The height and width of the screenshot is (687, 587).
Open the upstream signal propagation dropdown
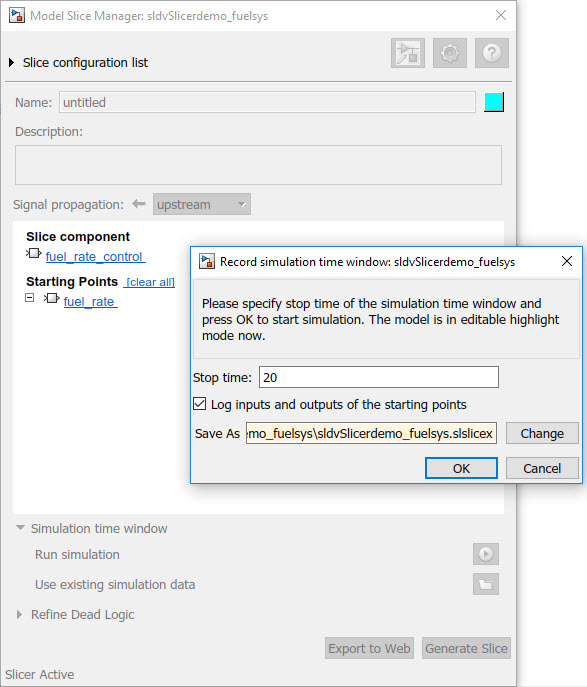point(202,204)
